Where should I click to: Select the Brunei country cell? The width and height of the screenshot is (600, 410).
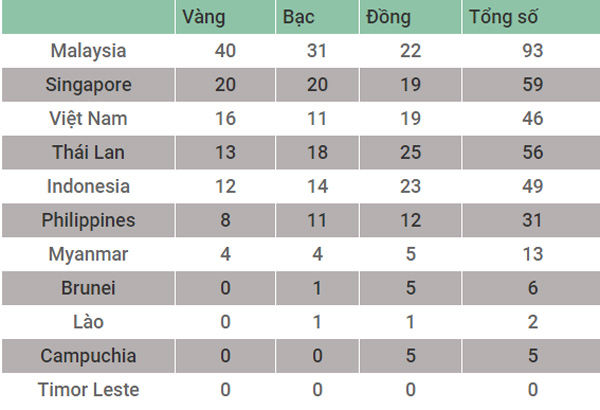(88, 288)
